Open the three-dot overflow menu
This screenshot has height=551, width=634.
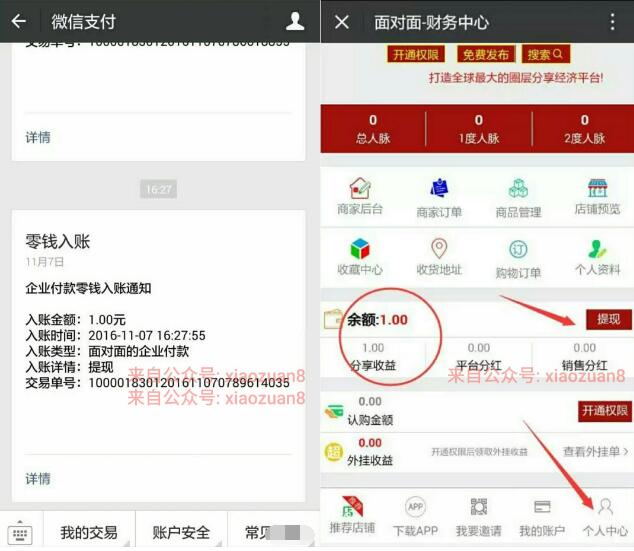[613, 22]
